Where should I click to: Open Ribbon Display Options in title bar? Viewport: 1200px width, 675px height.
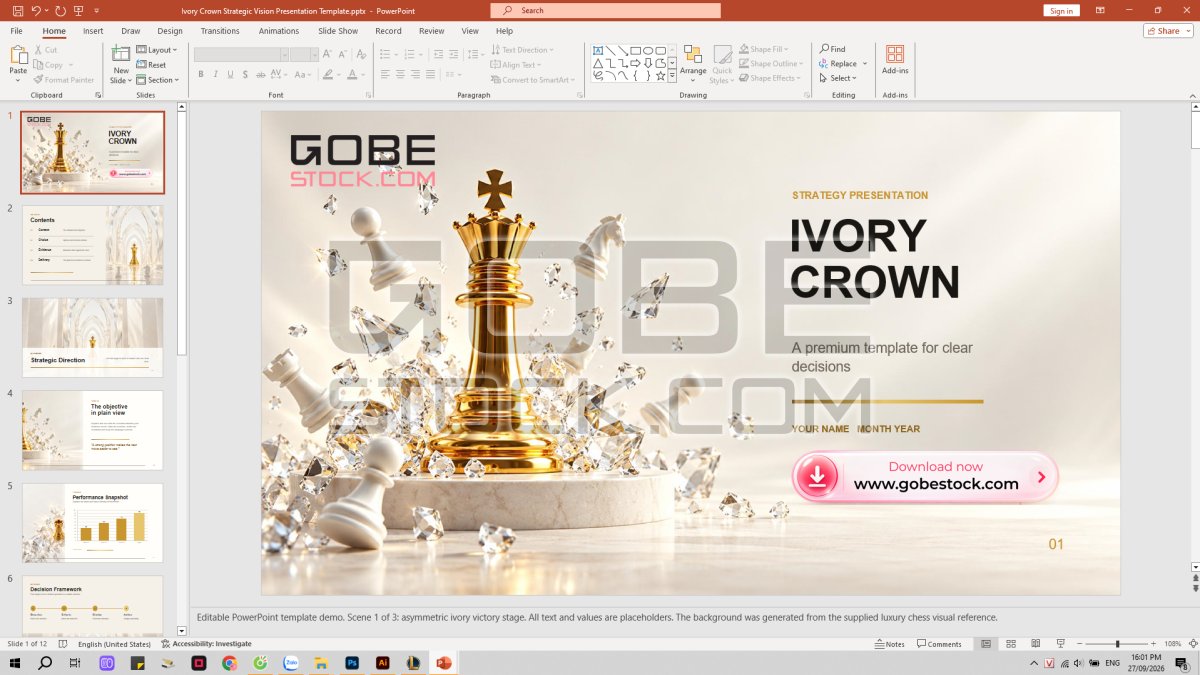[x=1100, y=10]
